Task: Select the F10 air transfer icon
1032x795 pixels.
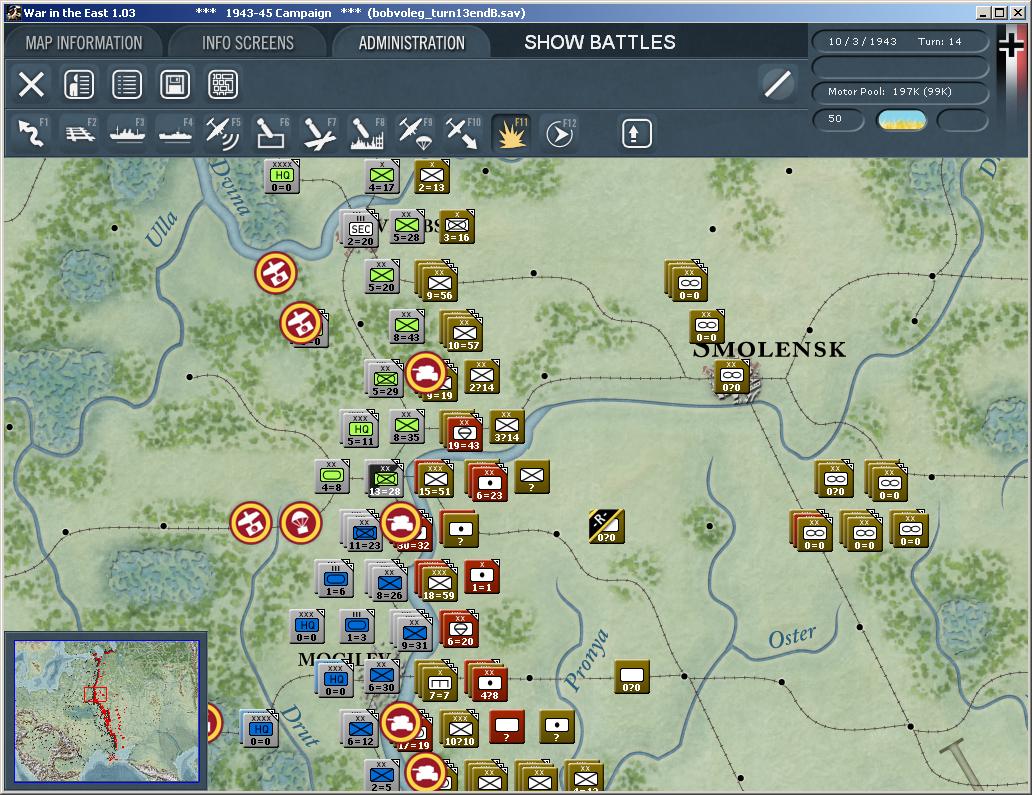Action: 463,132
